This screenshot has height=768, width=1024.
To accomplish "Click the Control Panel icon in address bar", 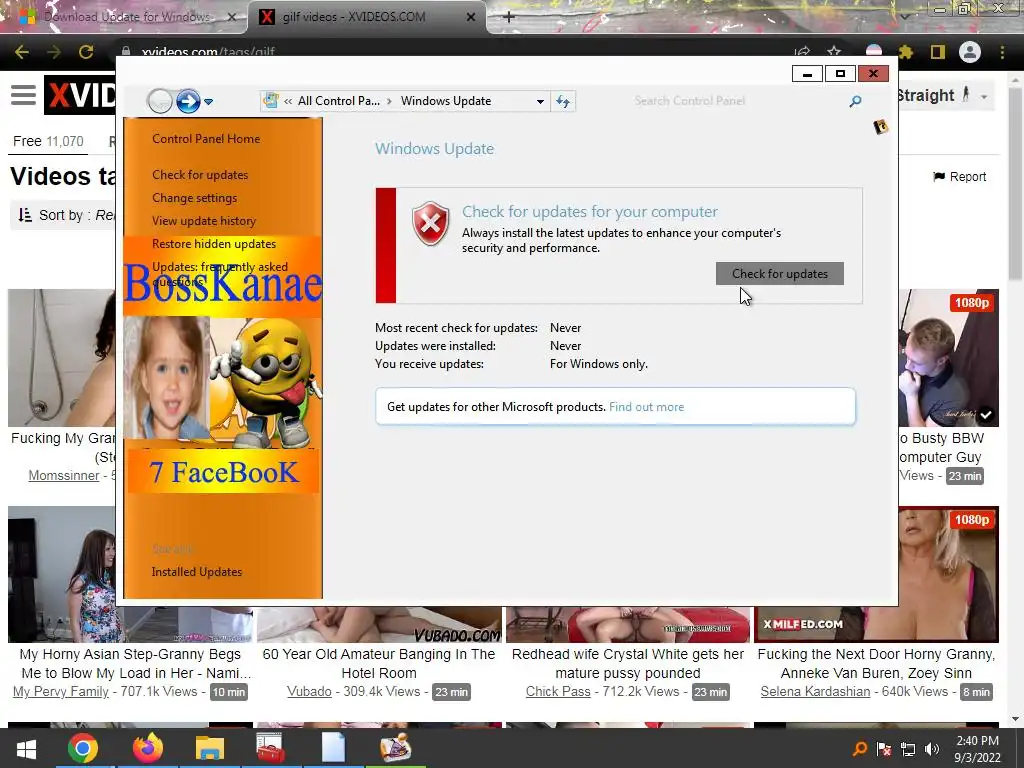I will pyautogui.click(x=270, y=101).
